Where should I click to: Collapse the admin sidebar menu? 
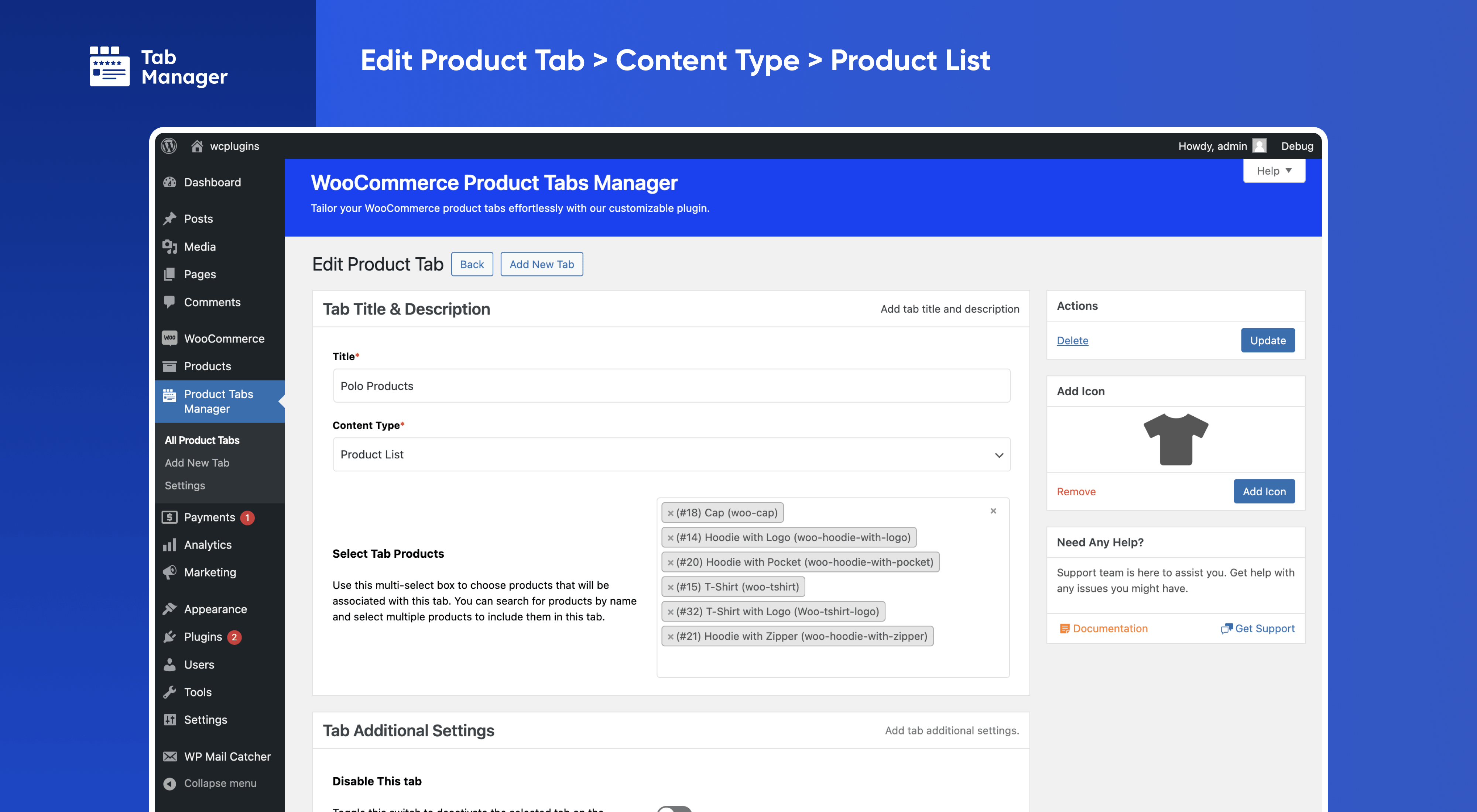tap(220, 783)
